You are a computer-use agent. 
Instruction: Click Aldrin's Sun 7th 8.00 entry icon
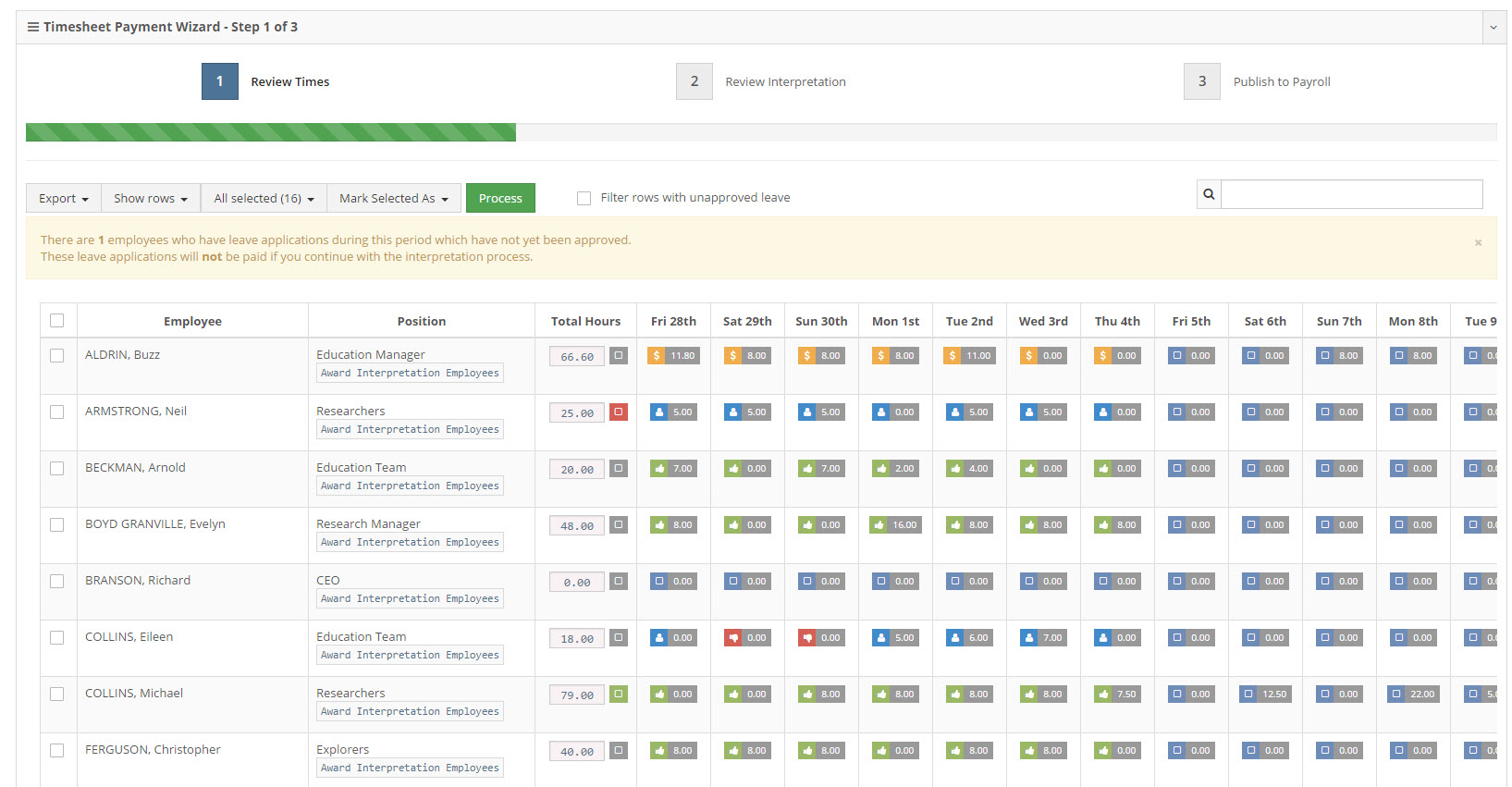click(1325, 355)
